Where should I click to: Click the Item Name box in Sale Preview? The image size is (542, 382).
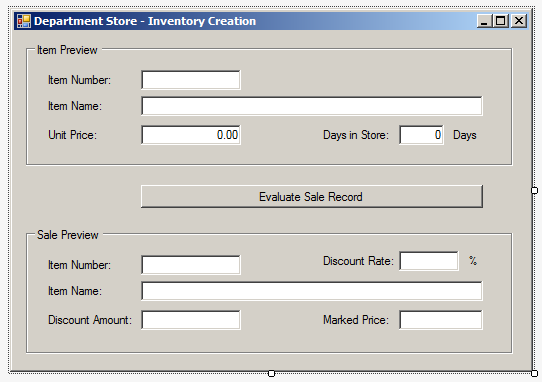(x=312, y=291)
